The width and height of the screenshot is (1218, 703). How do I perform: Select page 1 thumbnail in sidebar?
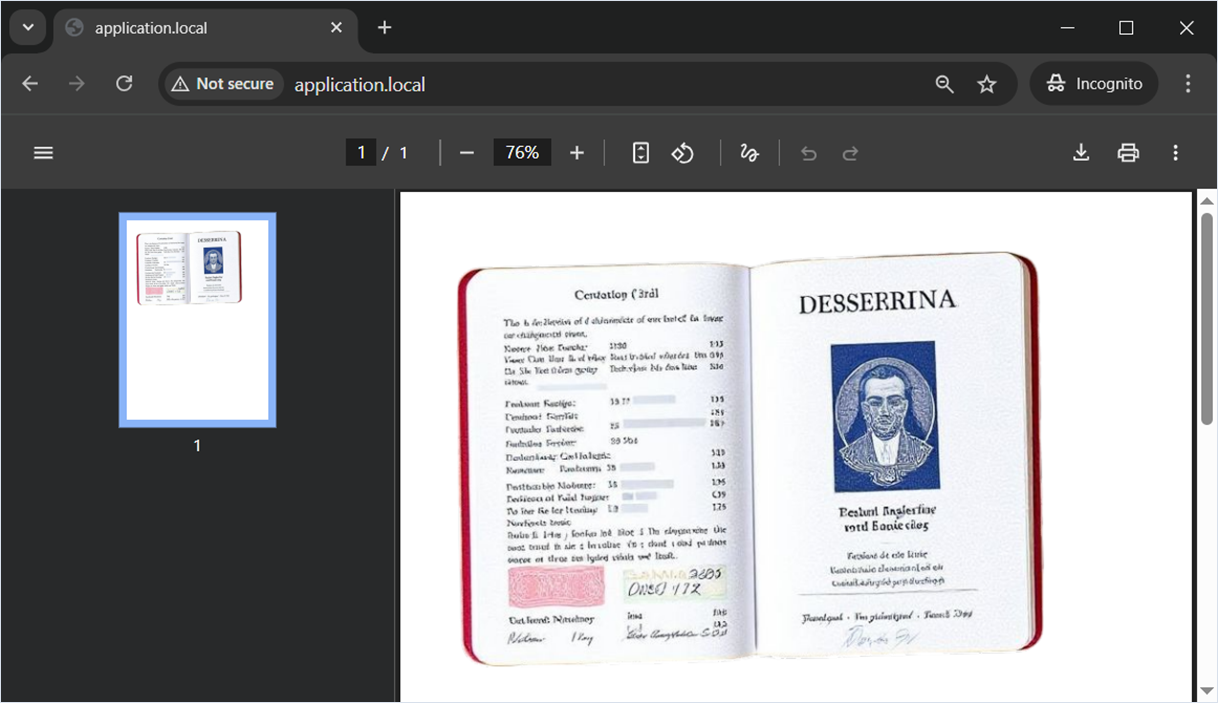point(197,319)
